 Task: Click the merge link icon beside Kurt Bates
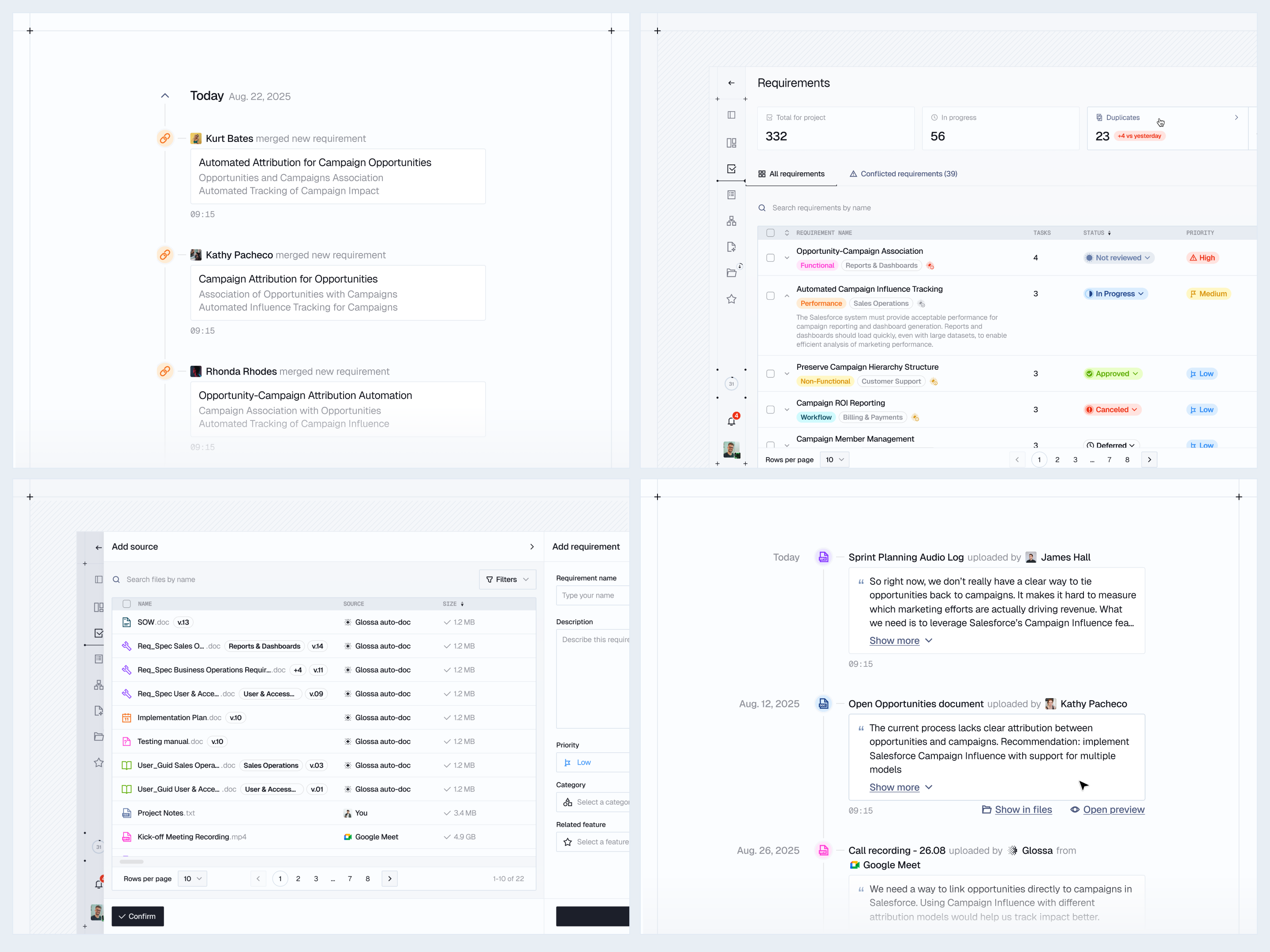165,138
